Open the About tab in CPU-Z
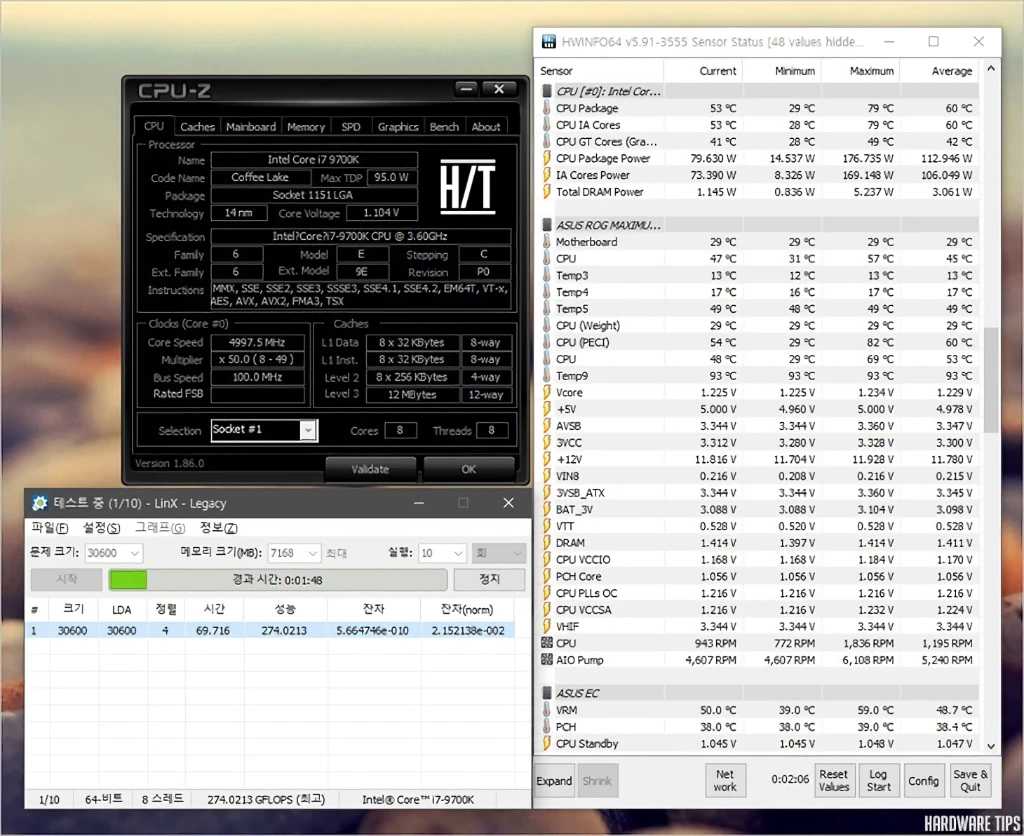1024x836 pixels. pyautogui.click(x=486, y=127)
